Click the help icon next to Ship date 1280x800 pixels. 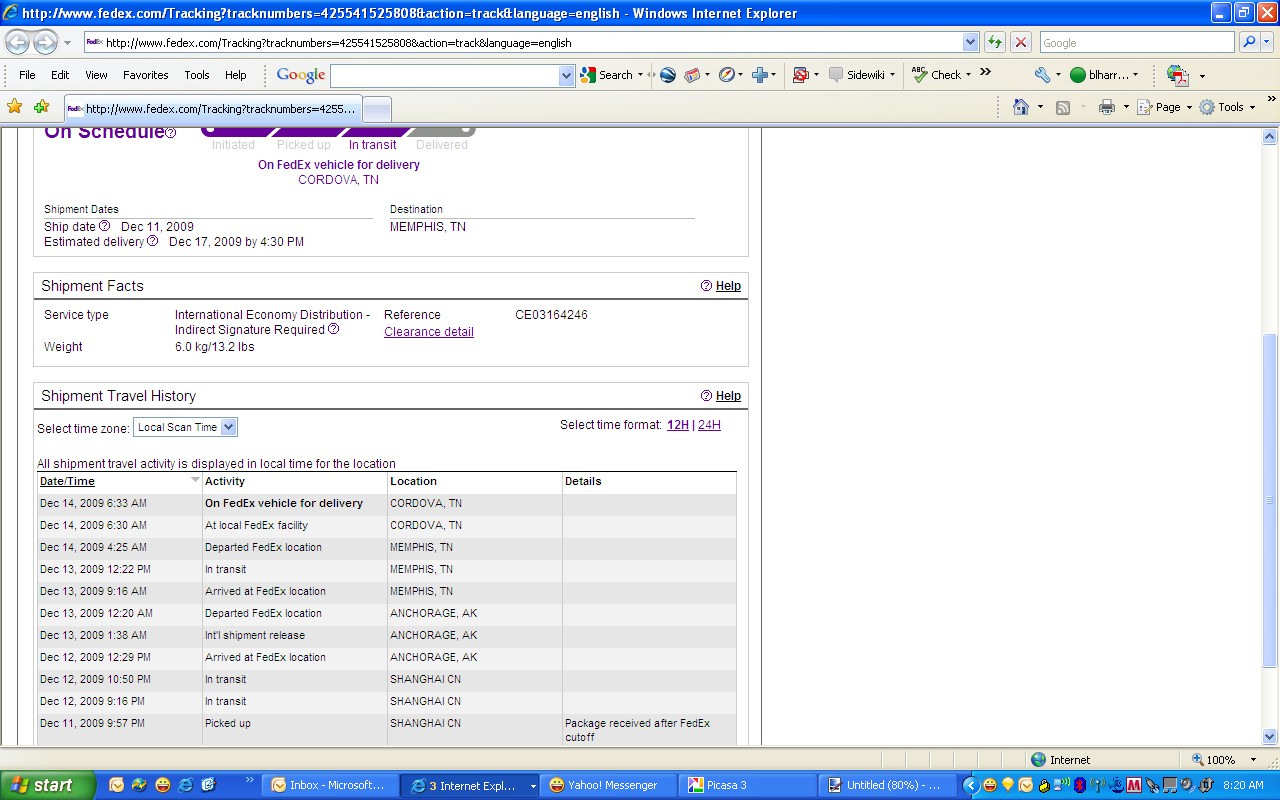point(104,226)
